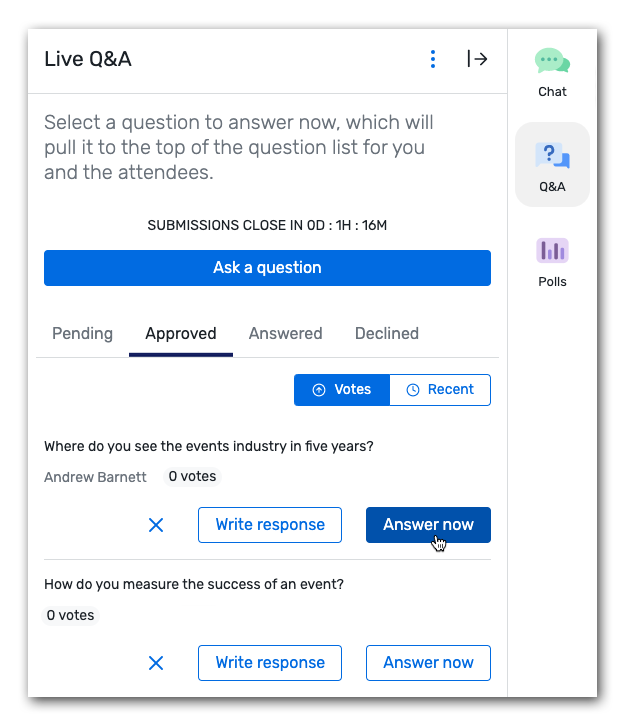The width and height of the screenshot is (630, 728).
Task: Sort questions by Votes
Action: click(342, 390)
